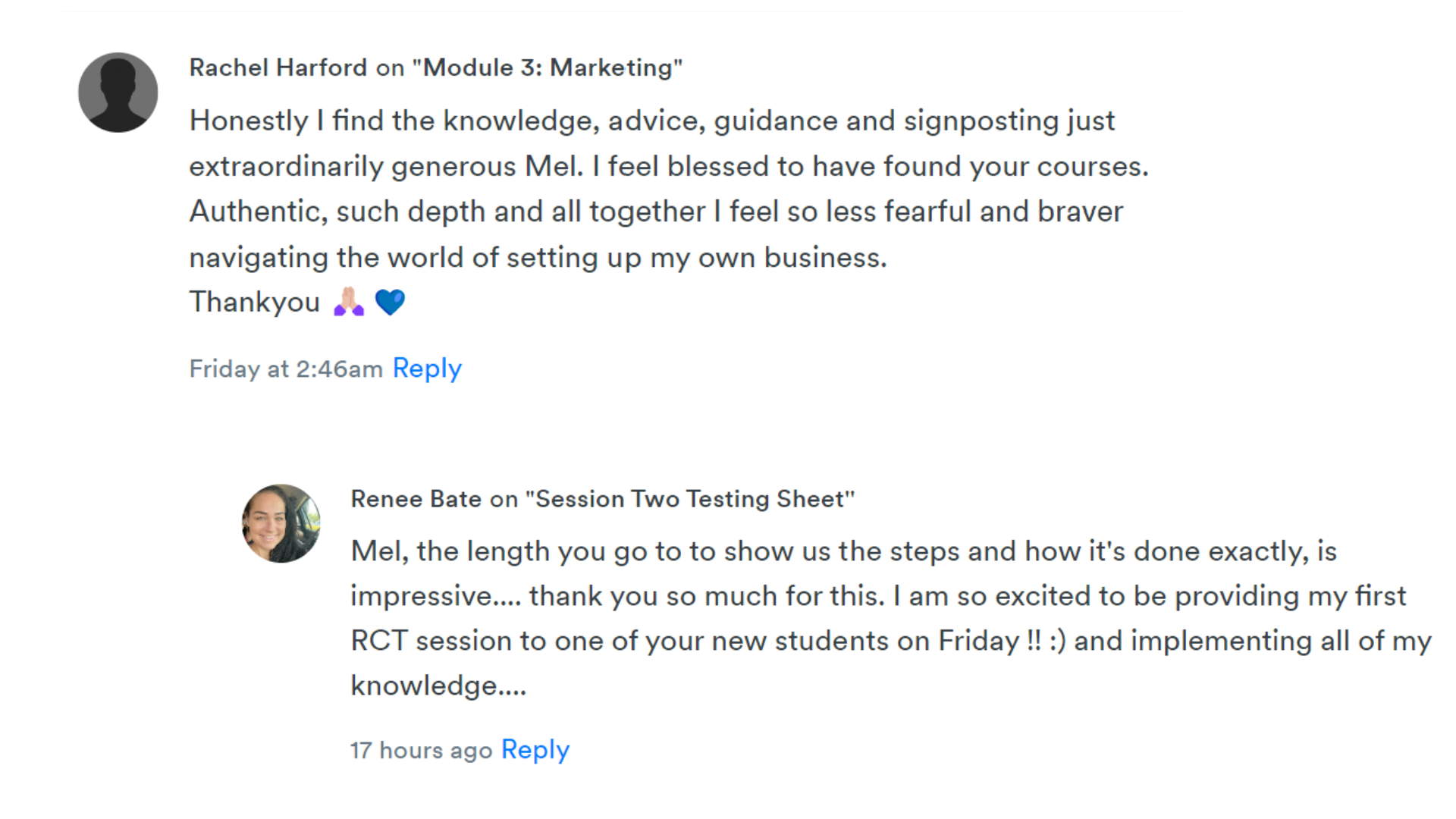Open Renee Bate's profile name
The width and height of the screenshot is (1456, 819).
[x=416, y=499]
